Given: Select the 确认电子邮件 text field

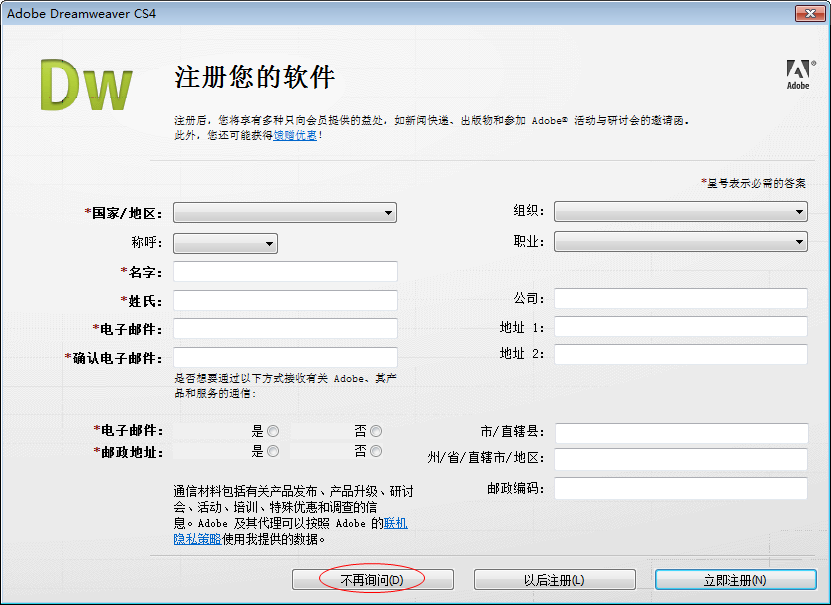Looking at the screenshot, I should coord(285,357).
